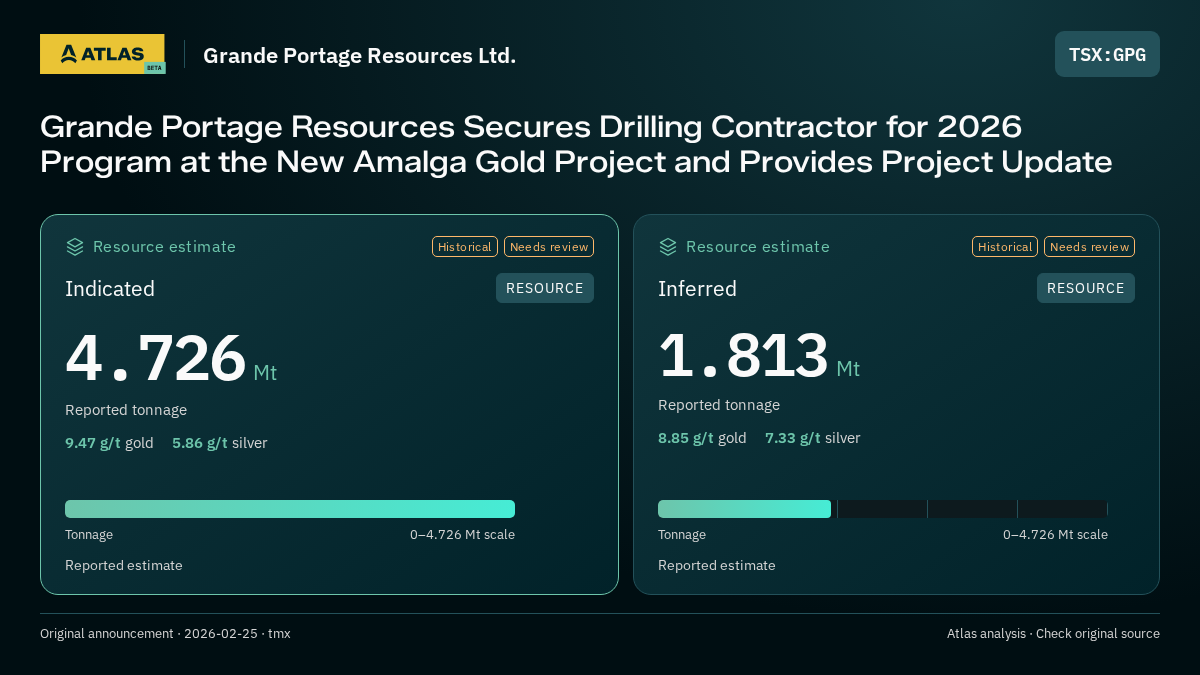Click the ATLAS beta logo

pos(102,54)
